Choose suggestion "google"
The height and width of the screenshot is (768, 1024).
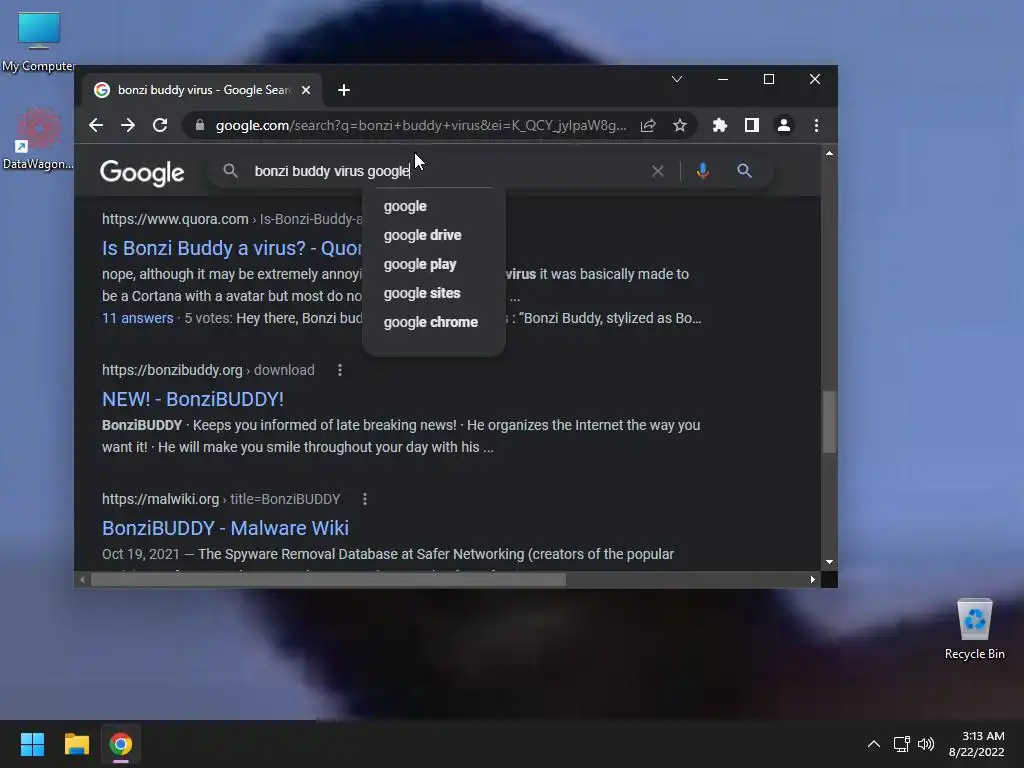point(405,206)
